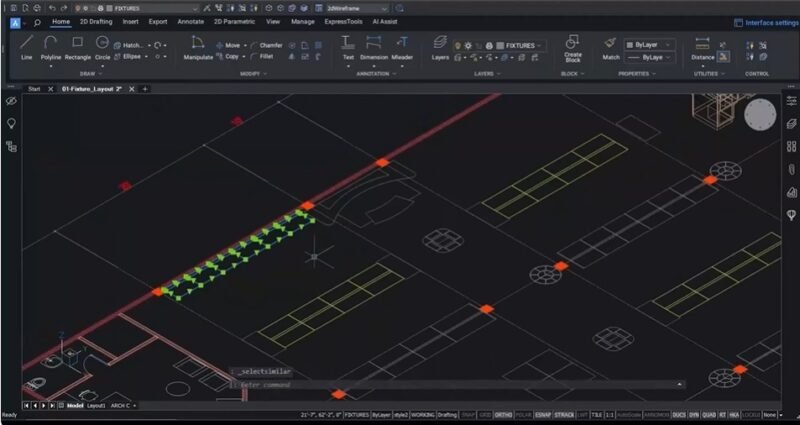The image size is (800, 425).
Task: Open the structure tree panel in left sidebar
Action: click(11, 147)
